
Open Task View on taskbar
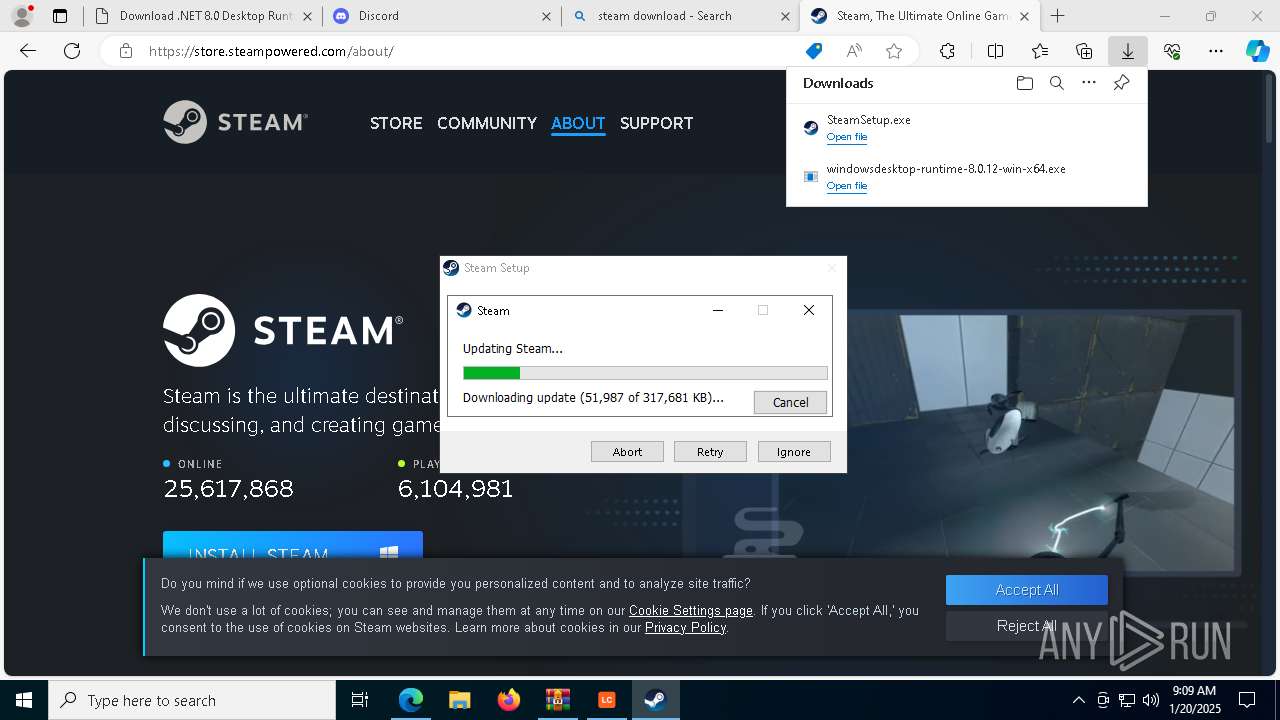coord(360,700)
